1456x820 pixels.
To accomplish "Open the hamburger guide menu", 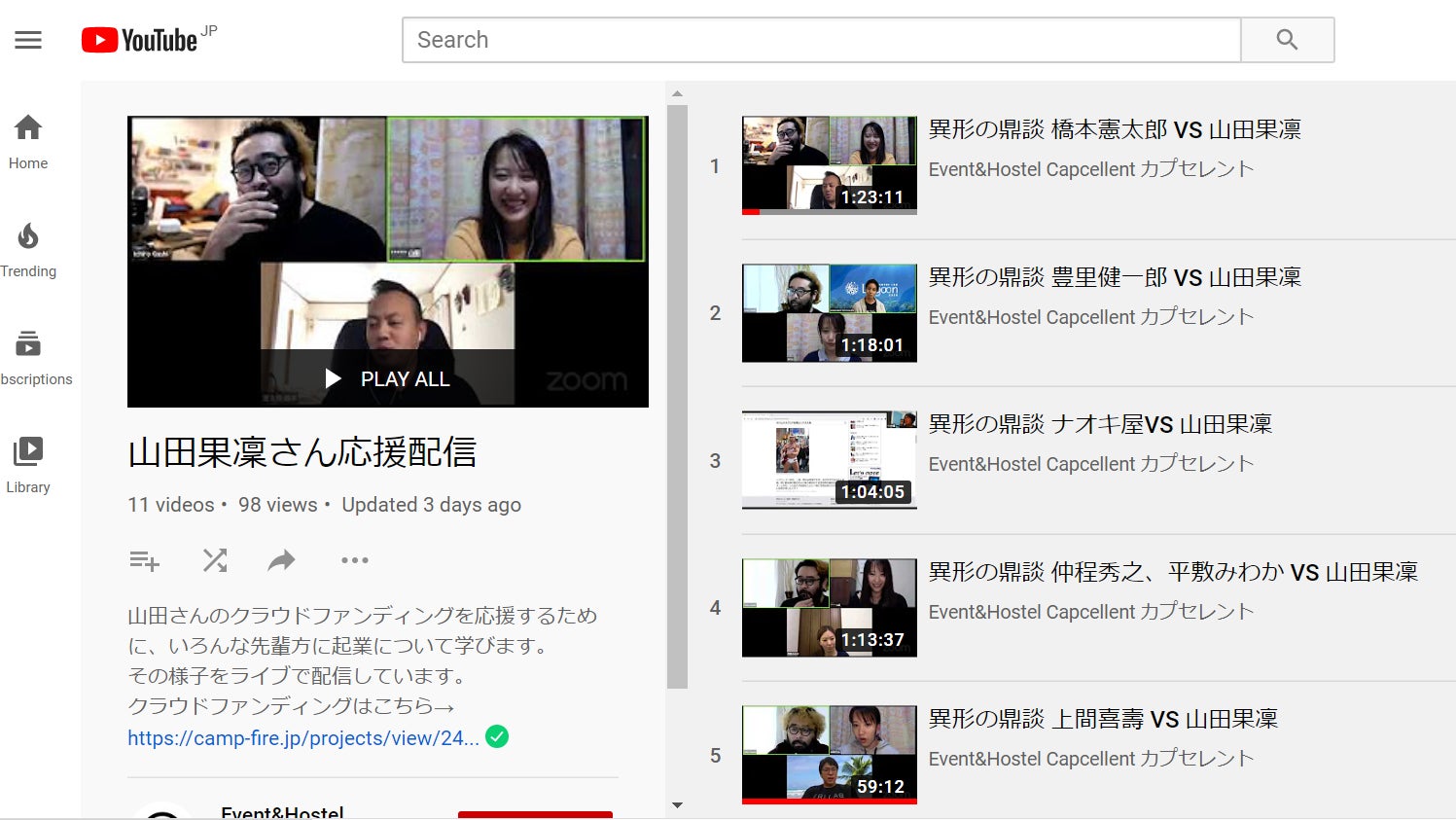I will [28, 40].
